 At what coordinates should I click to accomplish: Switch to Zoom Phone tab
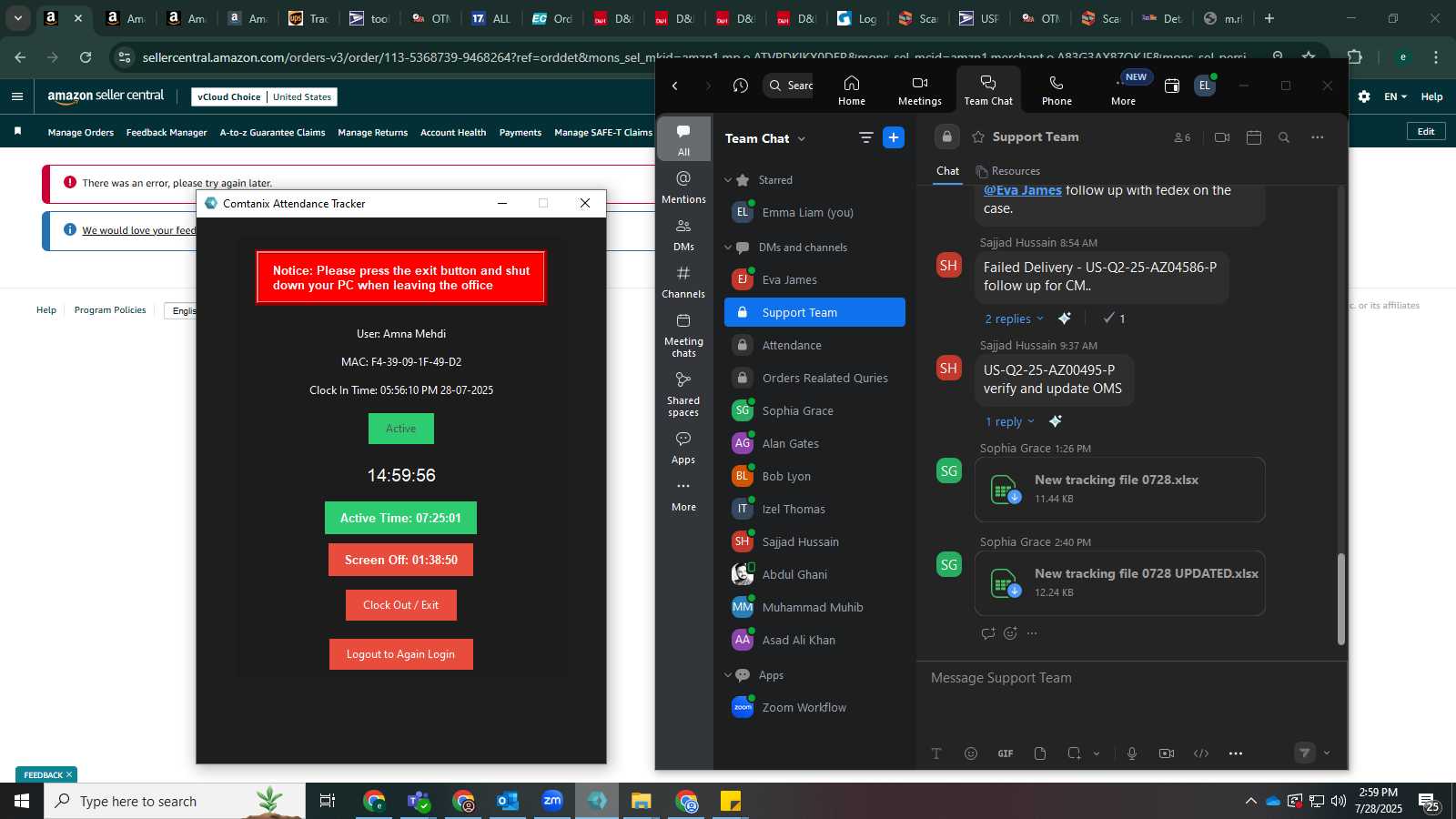point(1056,90)
